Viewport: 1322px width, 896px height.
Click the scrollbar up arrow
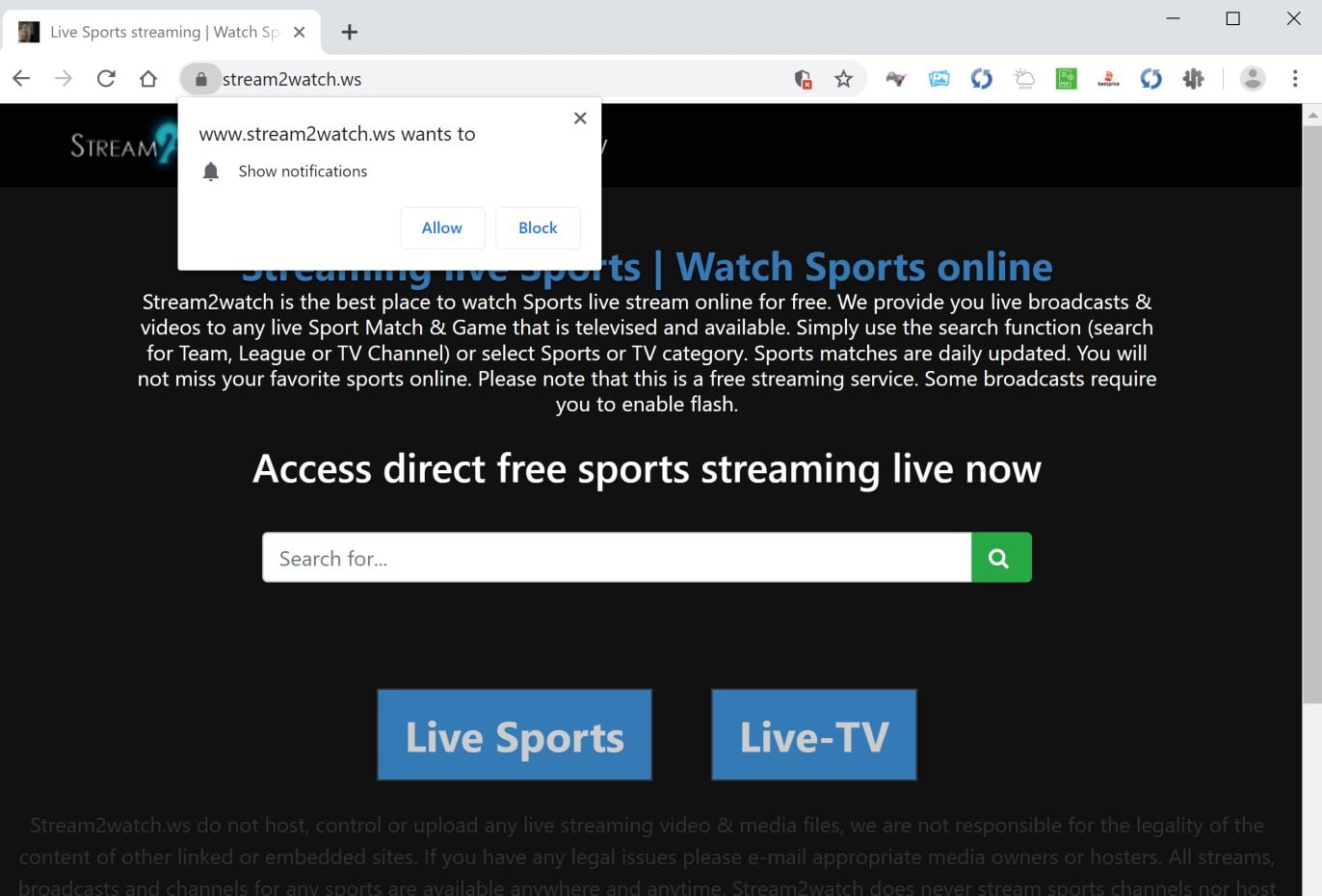(x=1312, y=115)
